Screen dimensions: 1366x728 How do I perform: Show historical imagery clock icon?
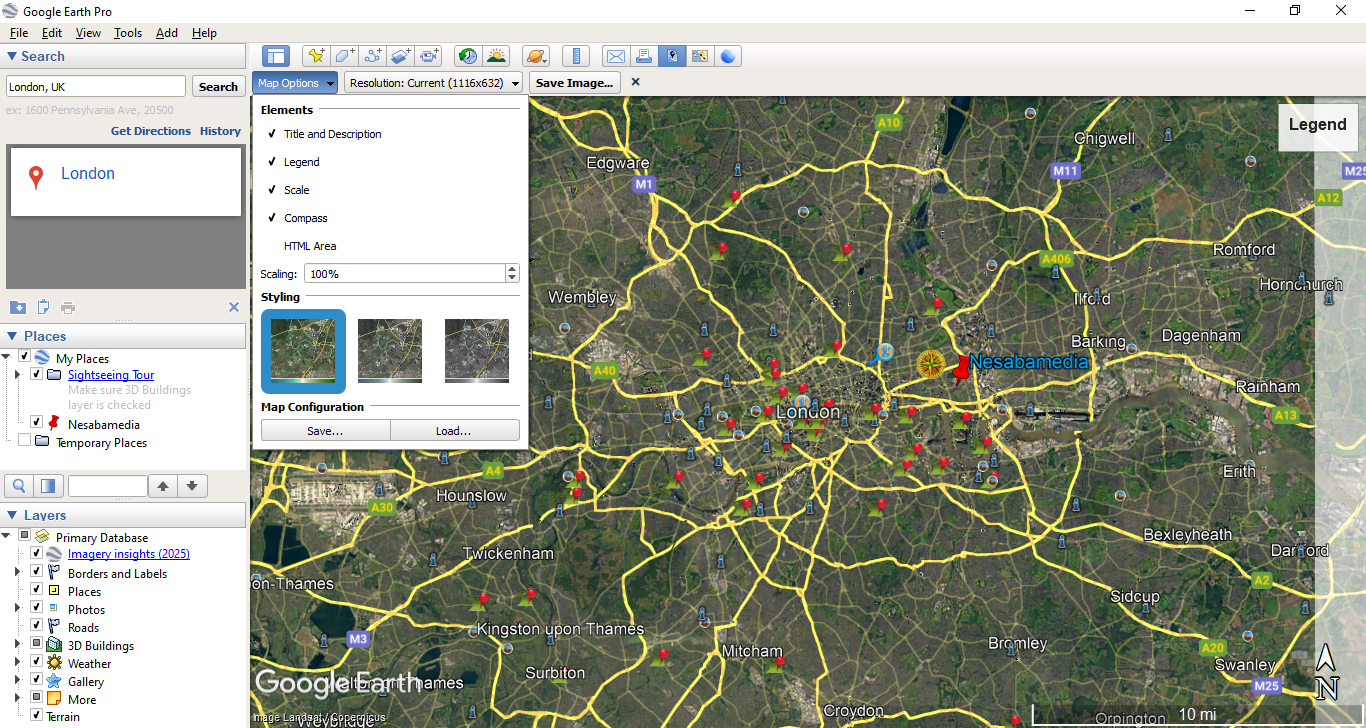click(x=467, y=56)
